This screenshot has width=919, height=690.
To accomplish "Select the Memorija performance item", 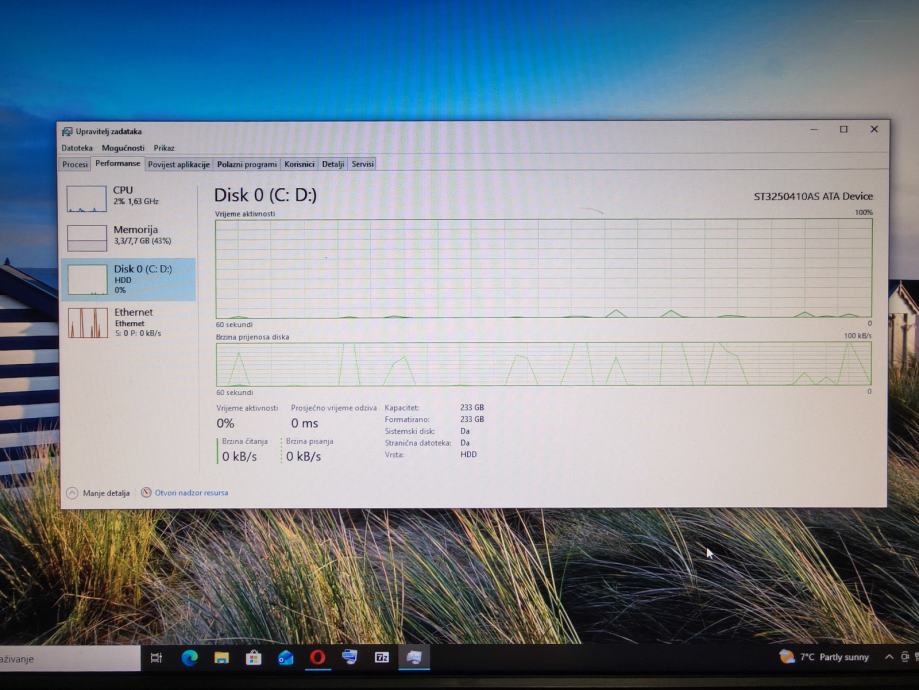I will coord(128,237).
